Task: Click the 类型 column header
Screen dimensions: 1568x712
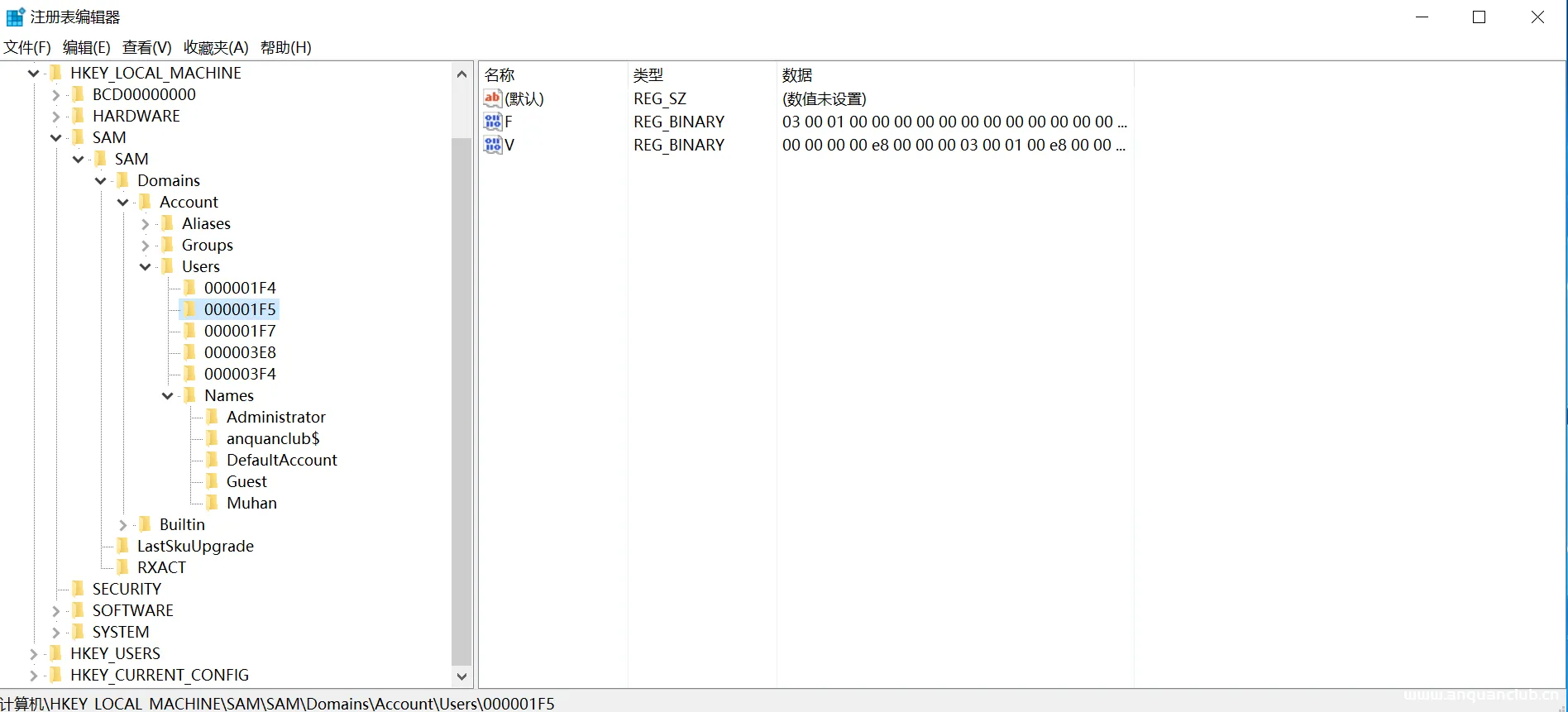Action: tap(648, 75)
